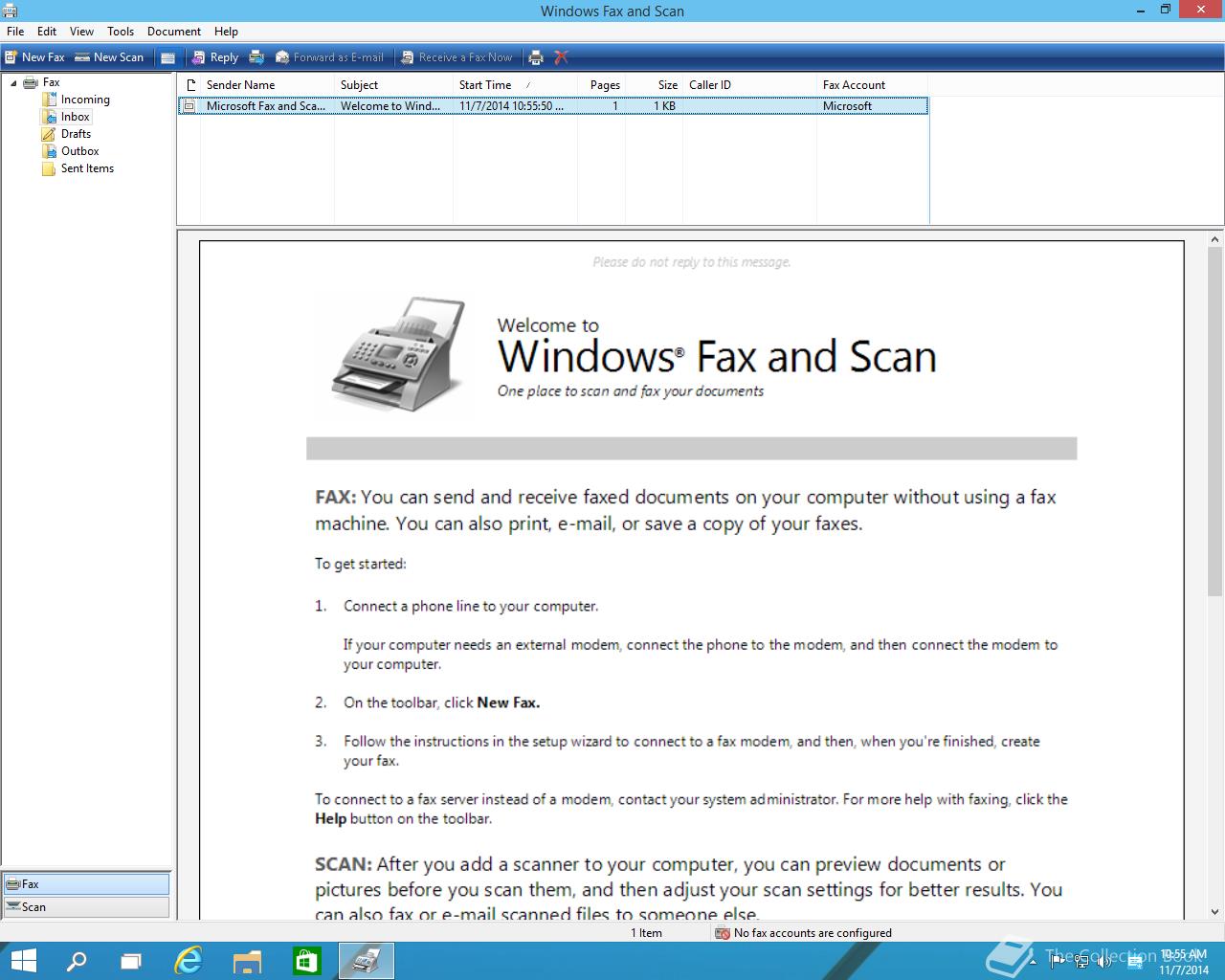Screen dimensions: 1225x980
Task: Collapse the Fax tree node
Action: point(13,83)
